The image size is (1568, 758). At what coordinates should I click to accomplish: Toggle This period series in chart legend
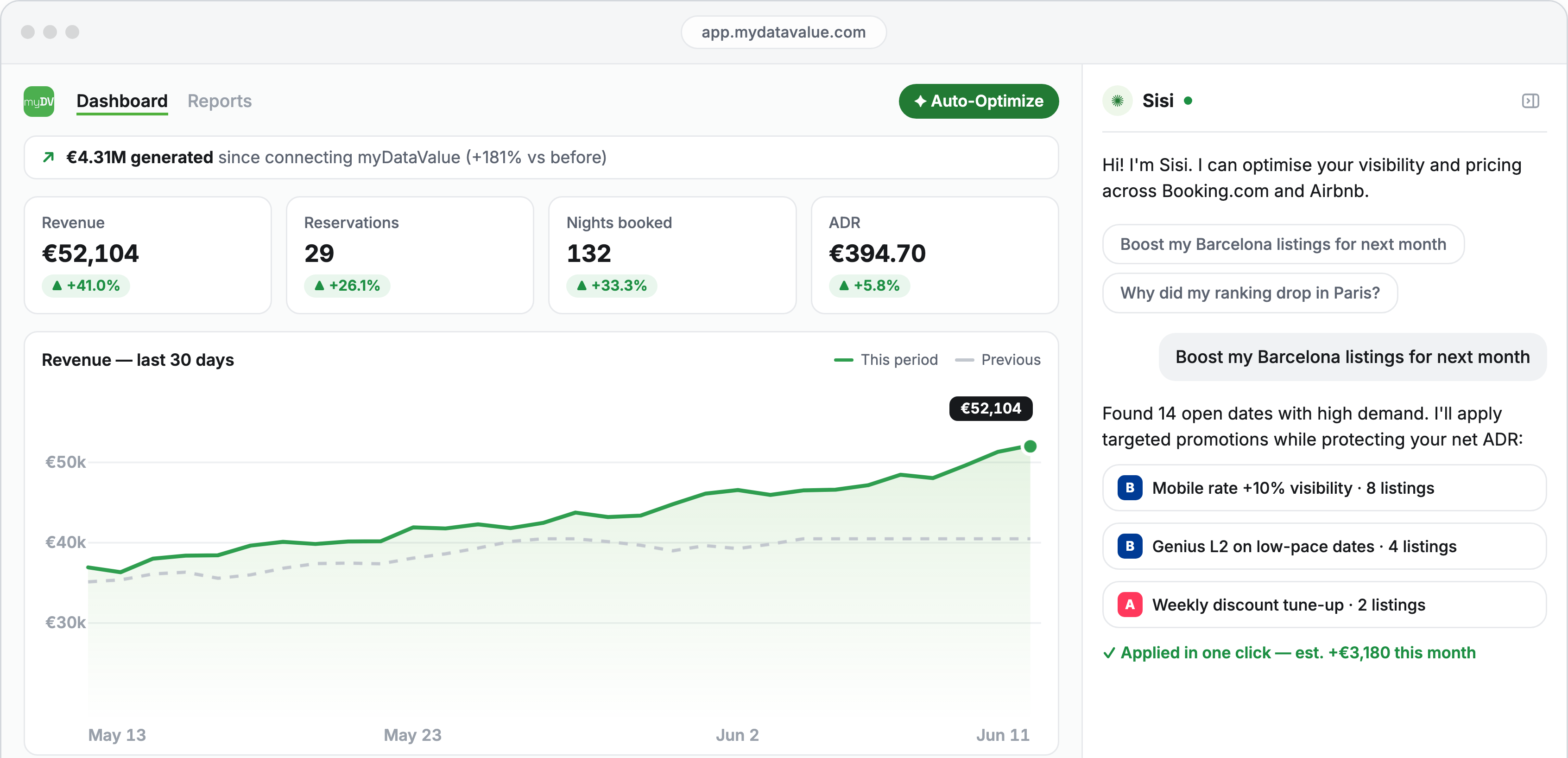885,360
